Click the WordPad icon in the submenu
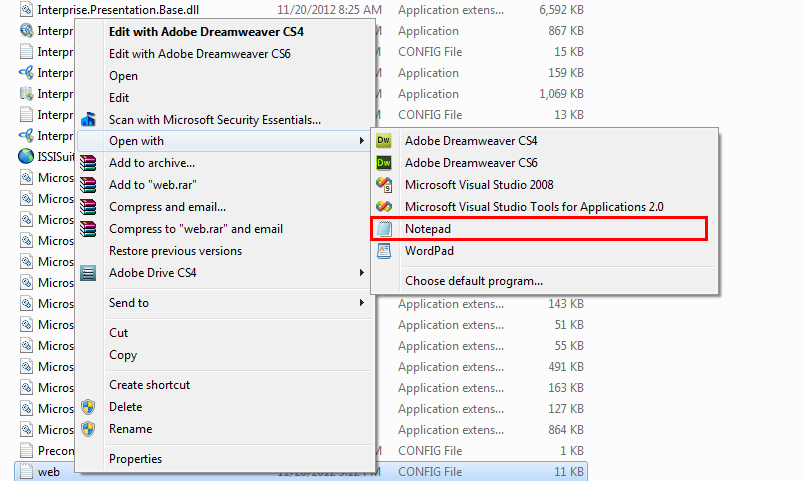This screenshot has height=481, width=805. point(384,251)
